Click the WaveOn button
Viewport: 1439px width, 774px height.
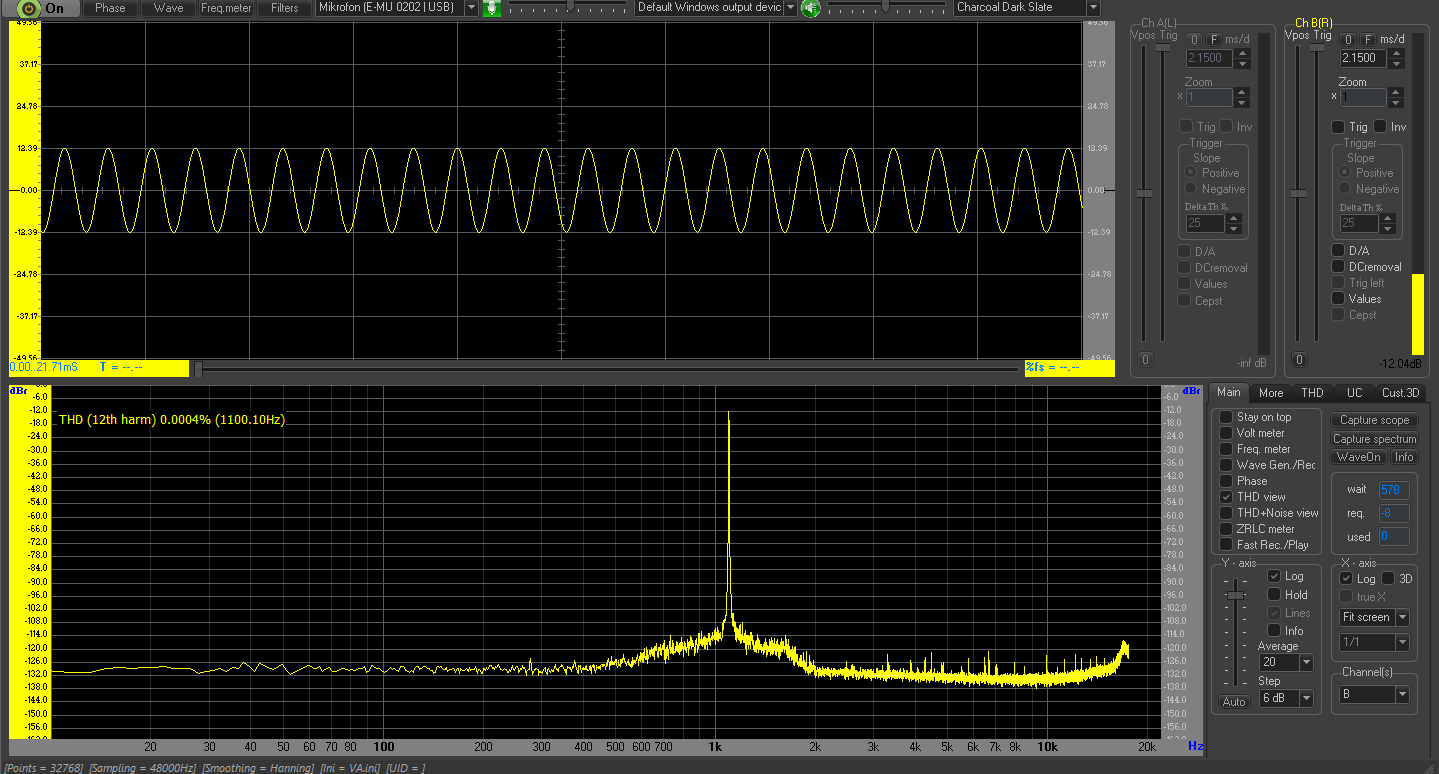[x=1358, y=457]
